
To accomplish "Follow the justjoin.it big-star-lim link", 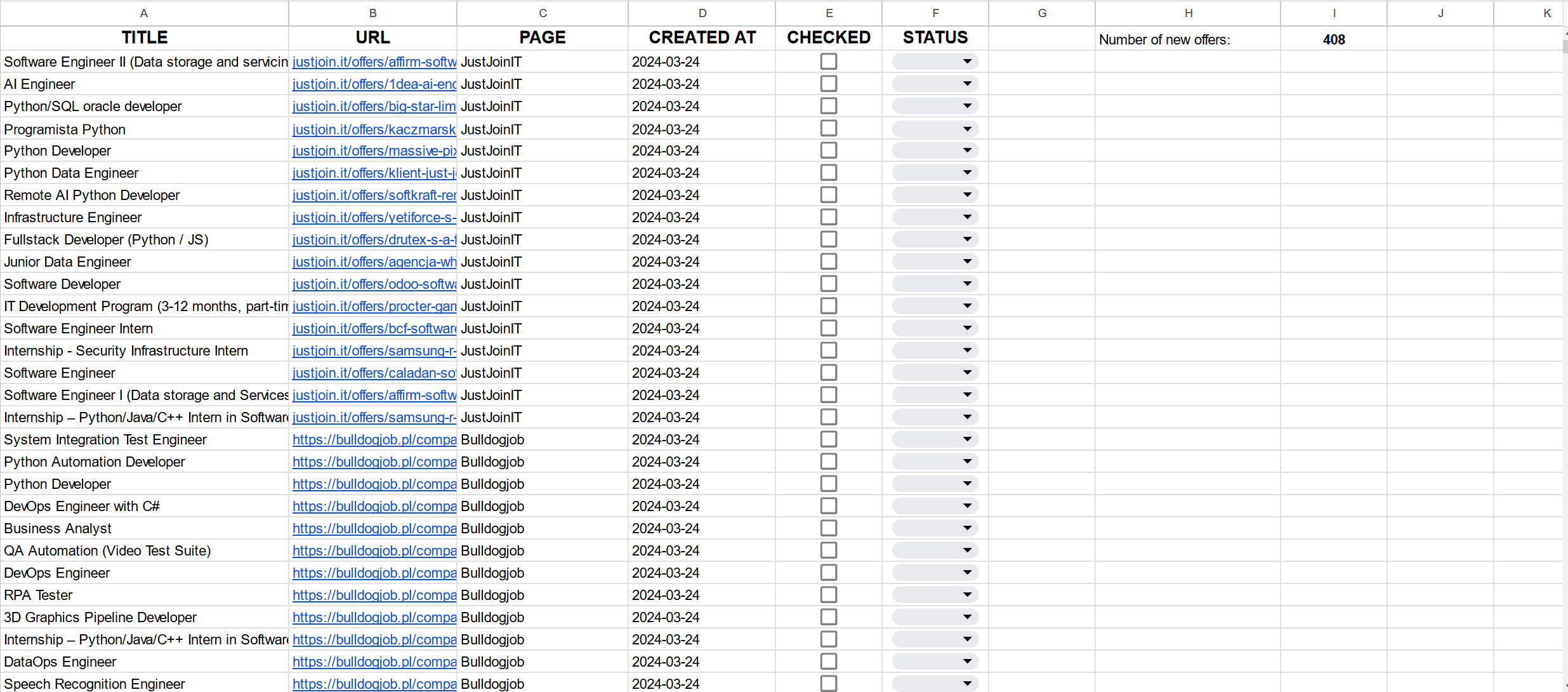I will tap(374, 107).
